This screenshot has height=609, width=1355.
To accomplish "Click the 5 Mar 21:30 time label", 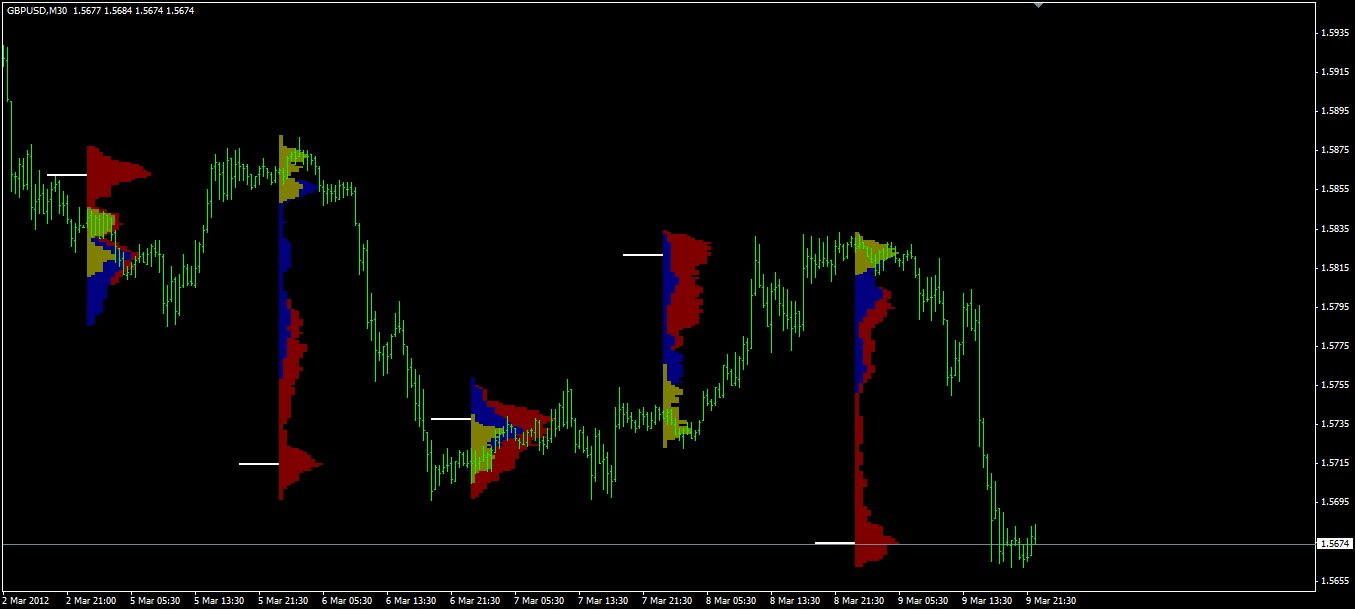I will (283, 601).
